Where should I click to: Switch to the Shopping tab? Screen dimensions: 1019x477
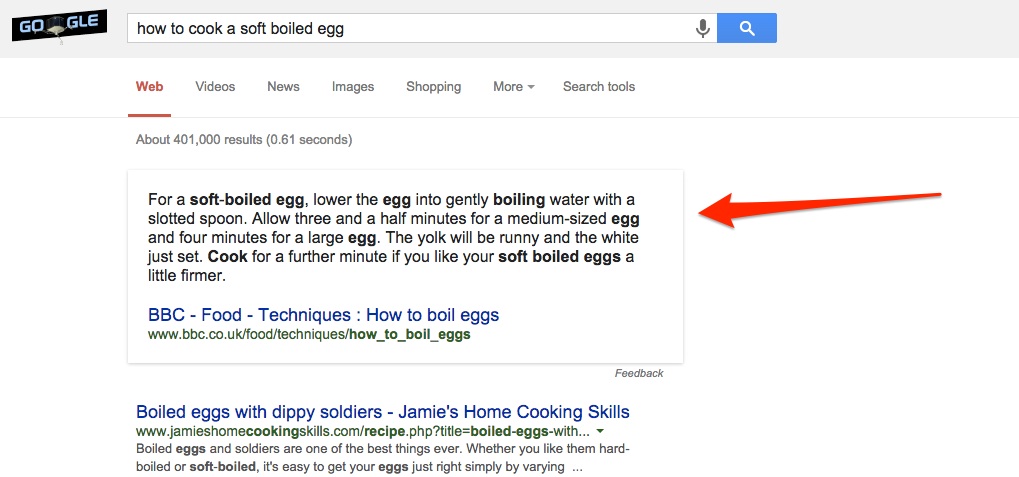433,87
